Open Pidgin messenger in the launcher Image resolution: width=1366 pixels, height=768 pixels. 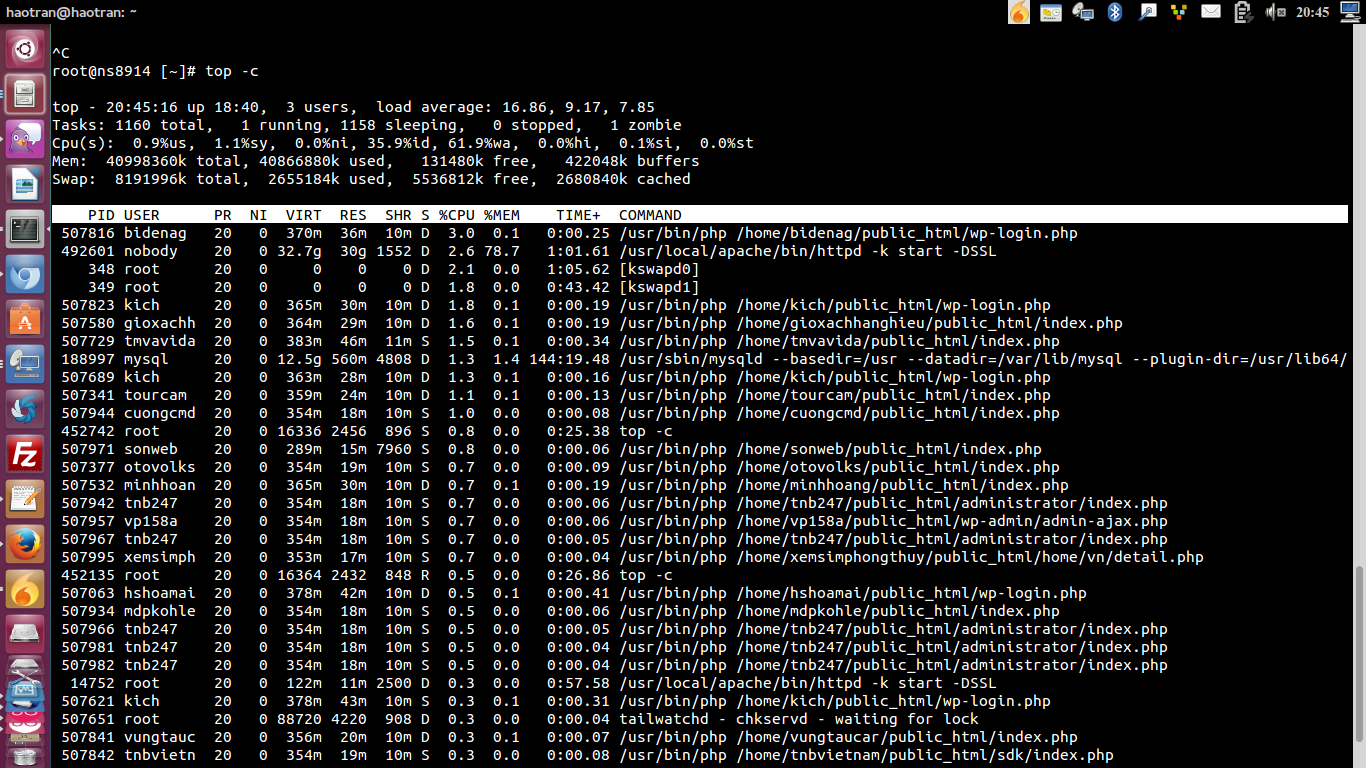(x=25, y=139)
